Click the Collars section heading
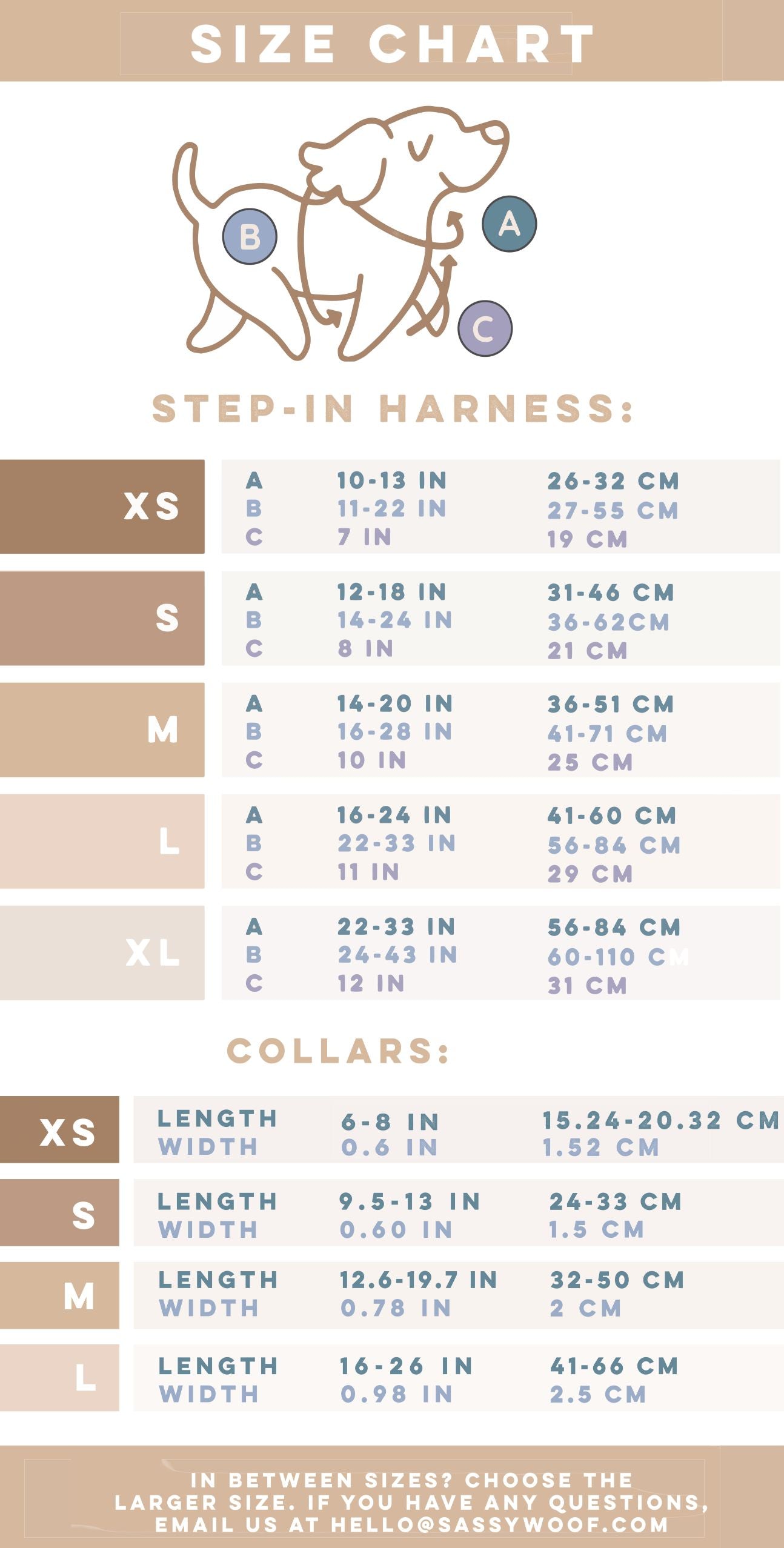Screen dimensions: 784x1548 (338, 1051)
